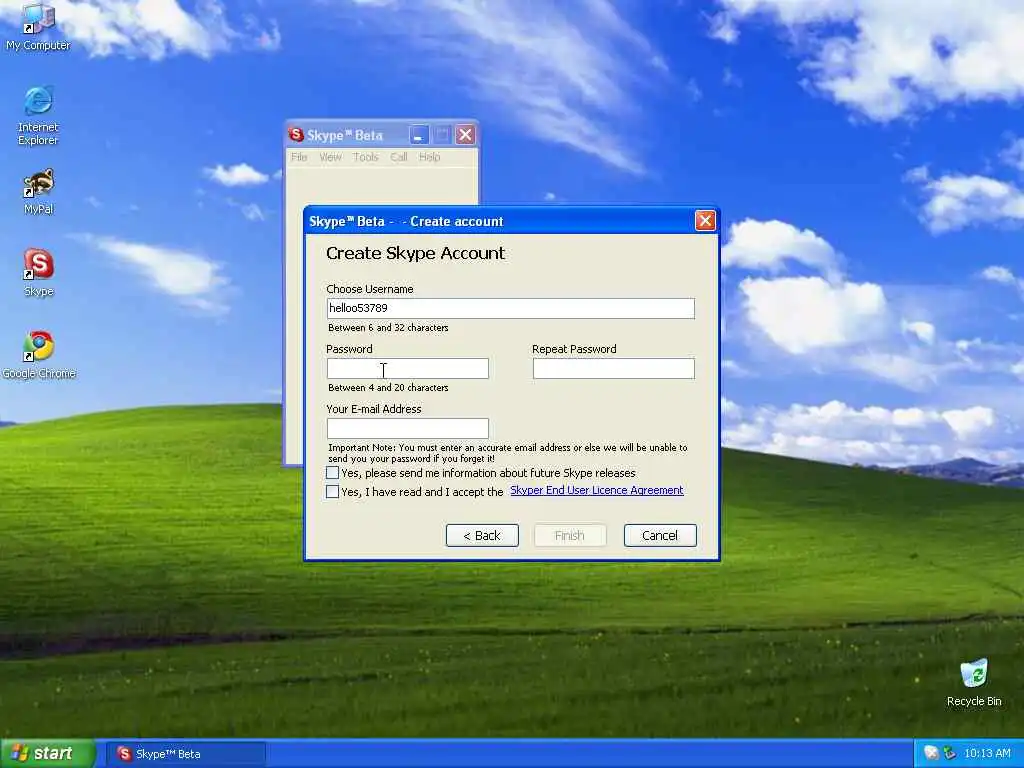
Task: Click the 'Between 6 and 32 characters' hint
Action: click(388, 328)
